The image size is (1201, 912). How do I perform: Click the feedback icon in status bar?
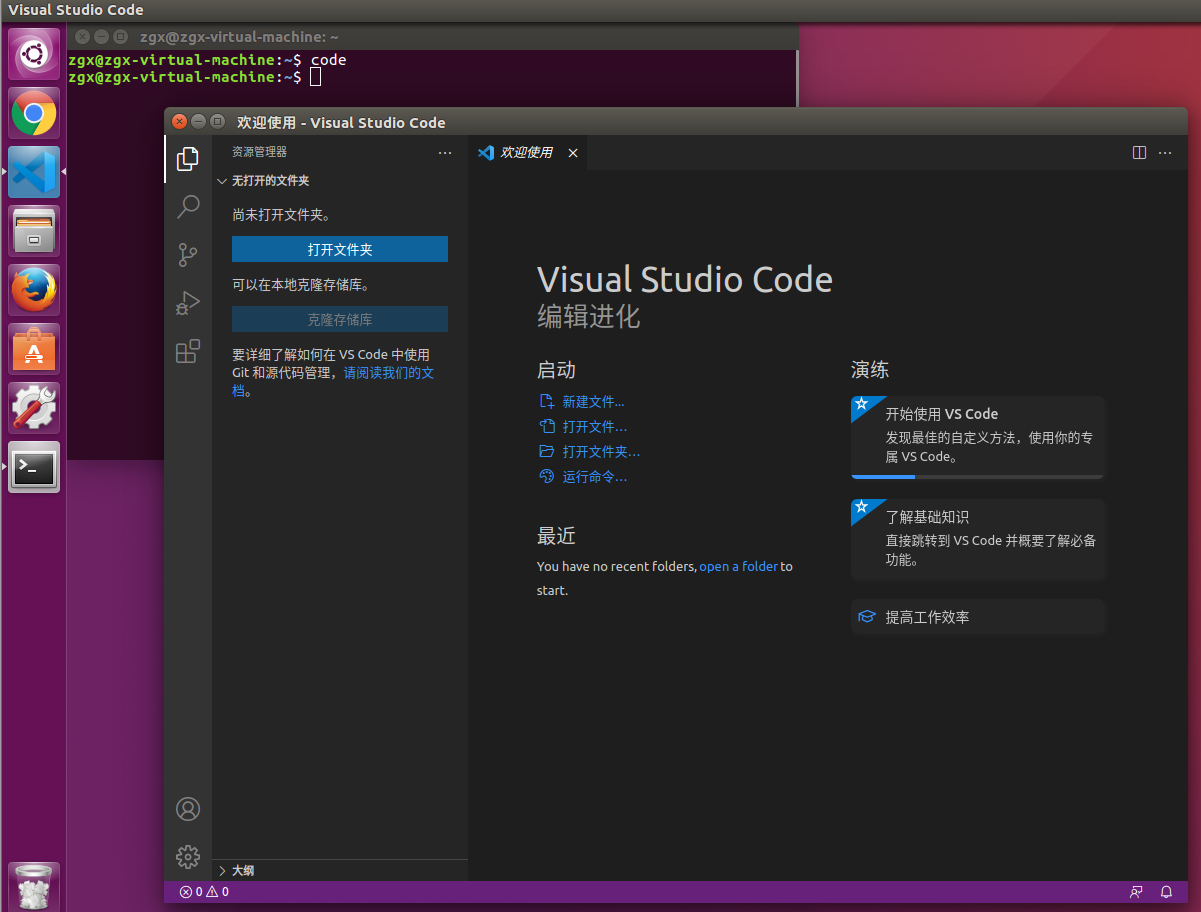click(1136, 892)
